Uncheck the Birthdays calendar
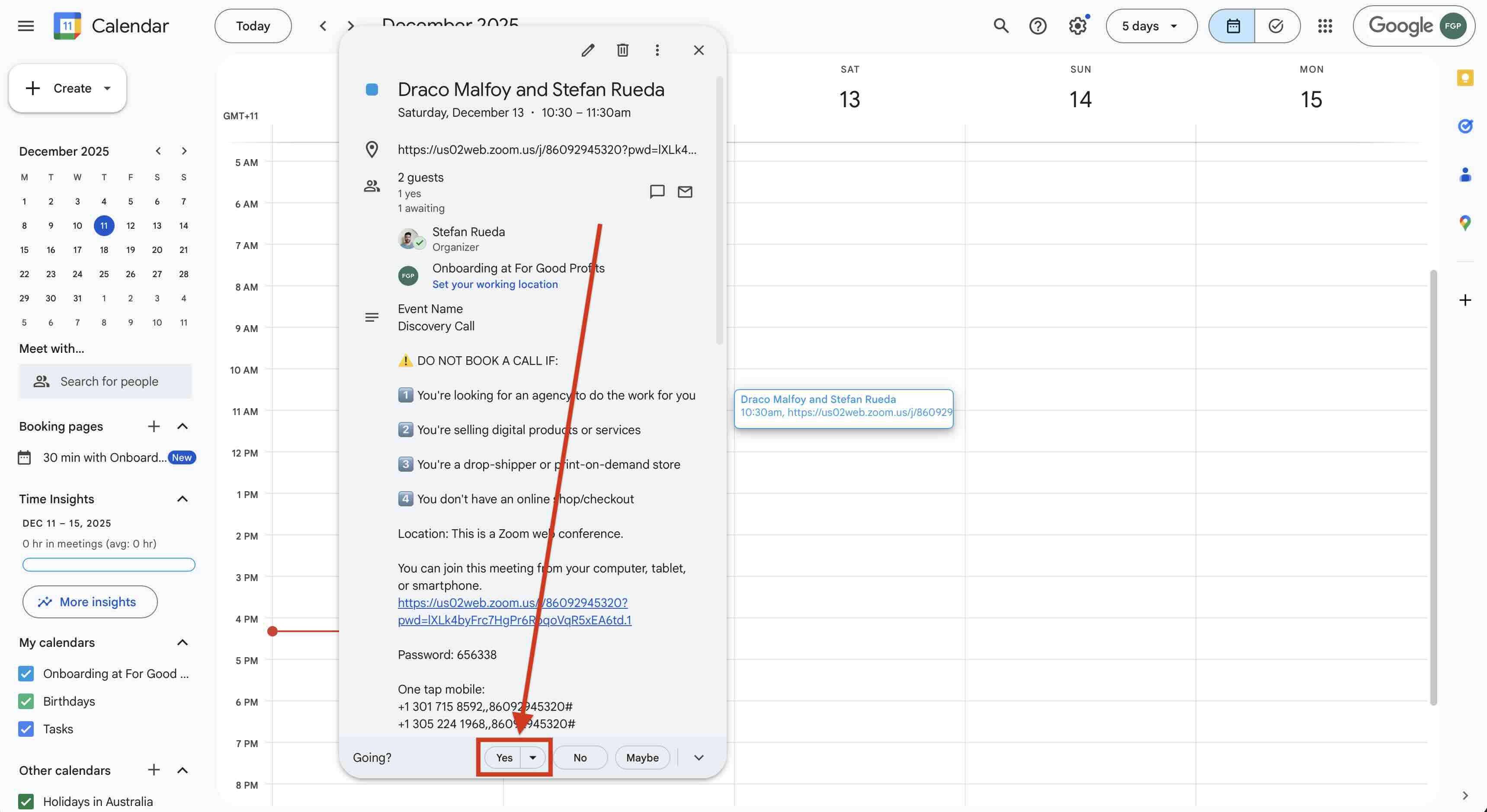 click(26, 701)
